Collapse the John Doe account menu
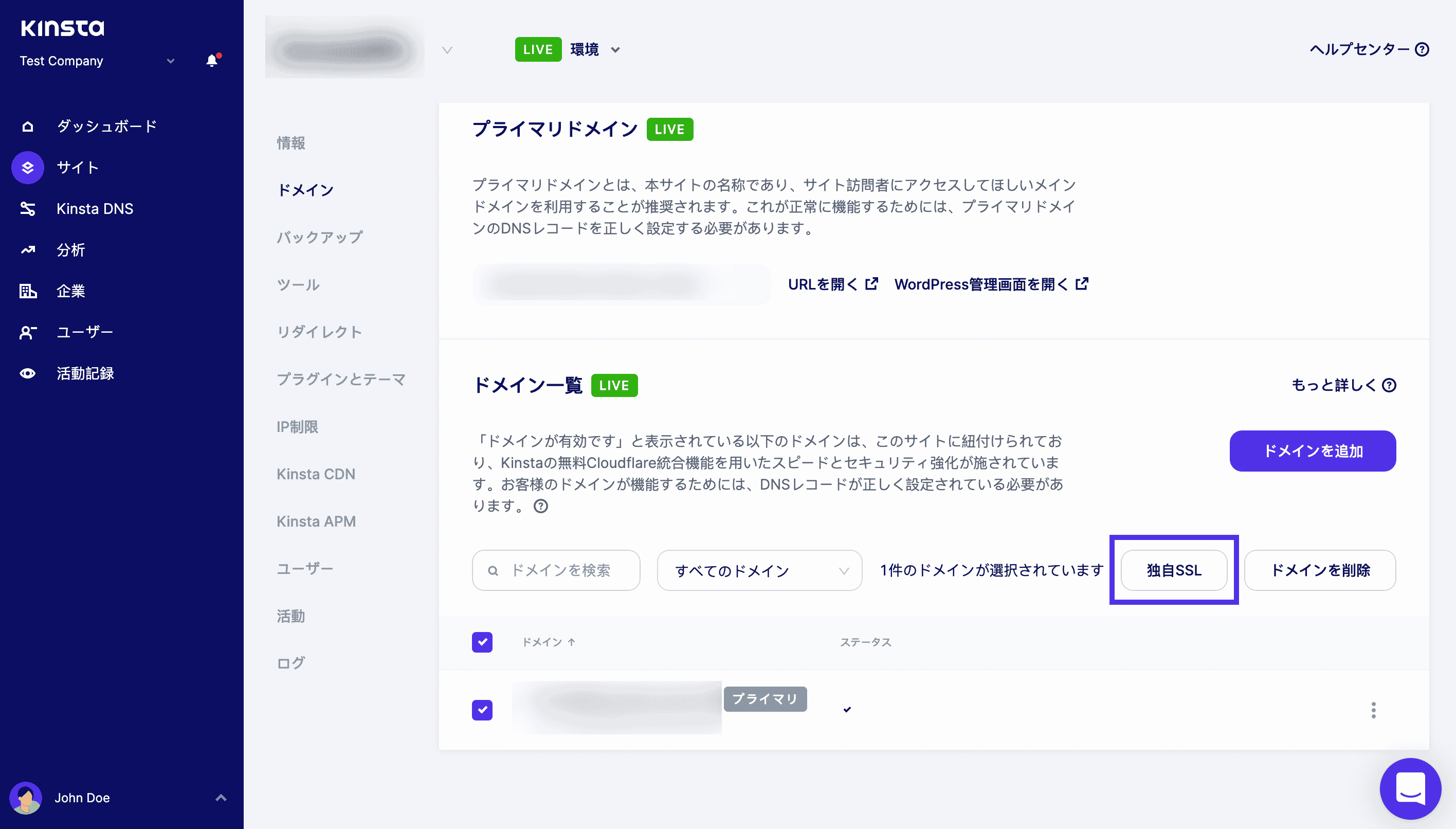Screen dimensions: 1456x829 coord(221,798)
